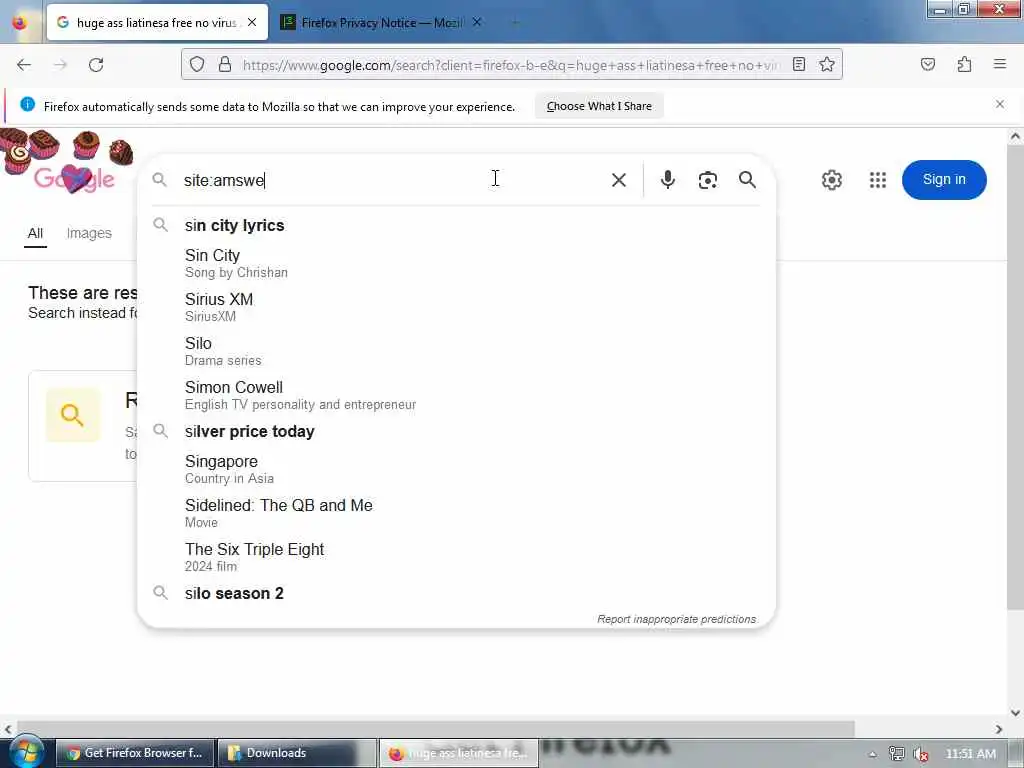The height and width of the screenshot is (768, 1024).
Task: Open Firefox application hamburger menu
Action: coord(1000,64)
